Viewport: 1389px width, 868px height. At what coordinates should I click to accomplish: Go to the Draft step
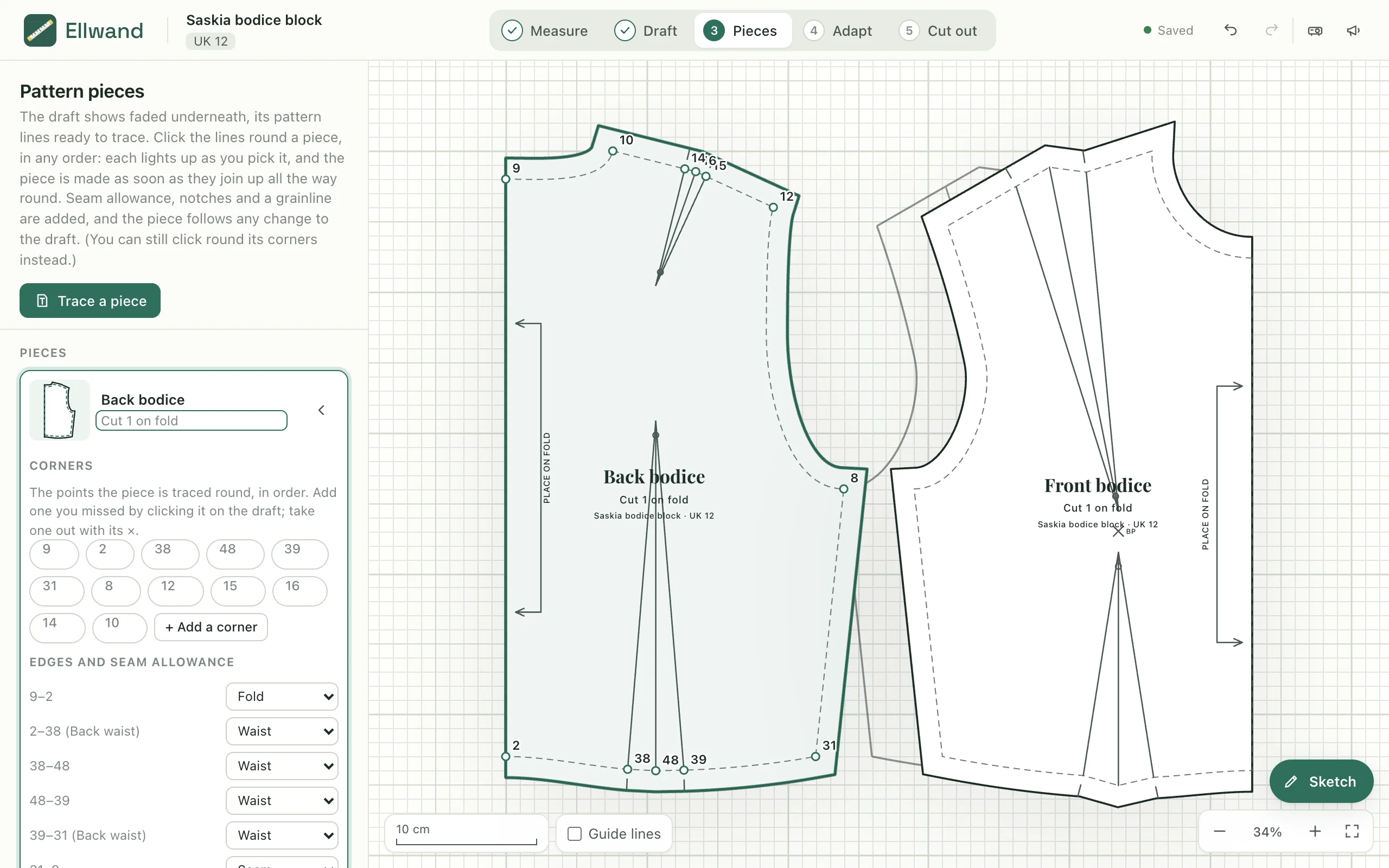(x=646, y=30)
